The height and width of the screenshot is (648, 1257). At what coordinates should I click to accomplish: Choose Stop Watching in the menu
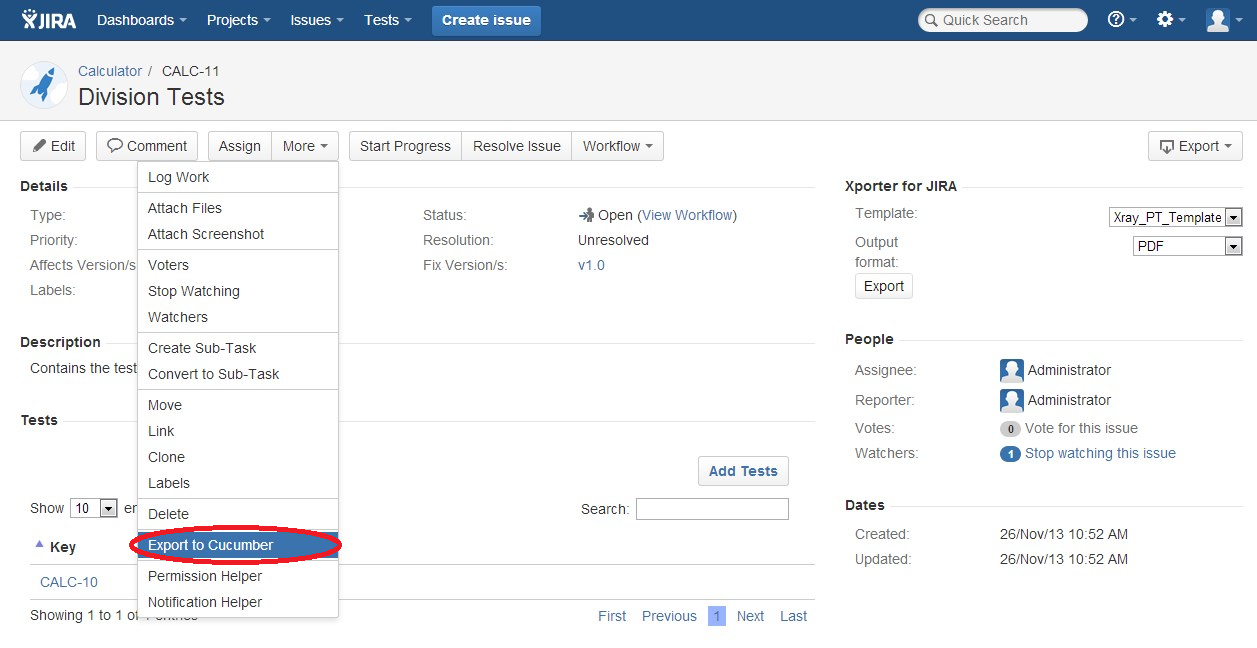coord(238,291)
